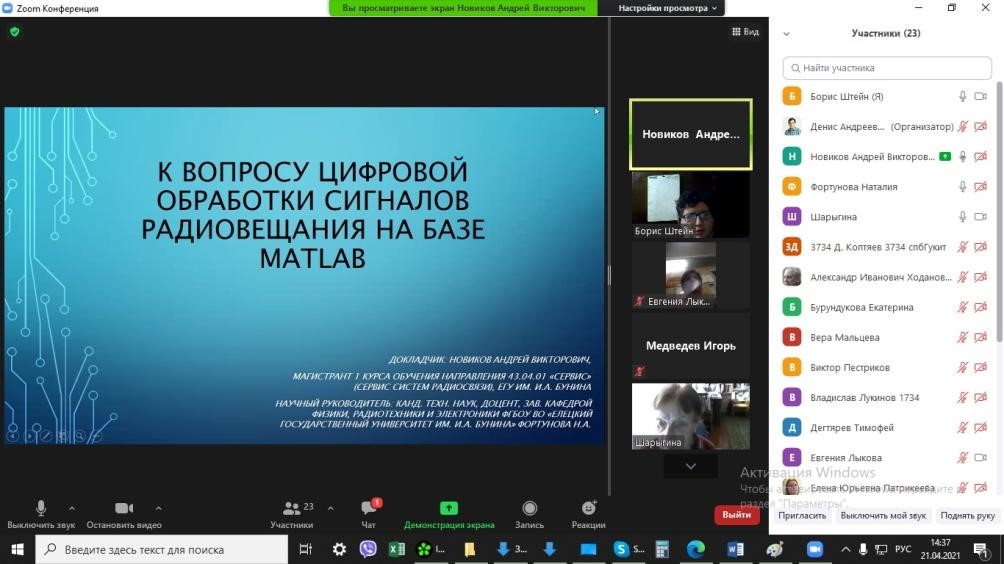The width and height of the screenshot is (1004, 564).
Task: Select participant Вера Мальцева in list
Action: coord(887,337)
